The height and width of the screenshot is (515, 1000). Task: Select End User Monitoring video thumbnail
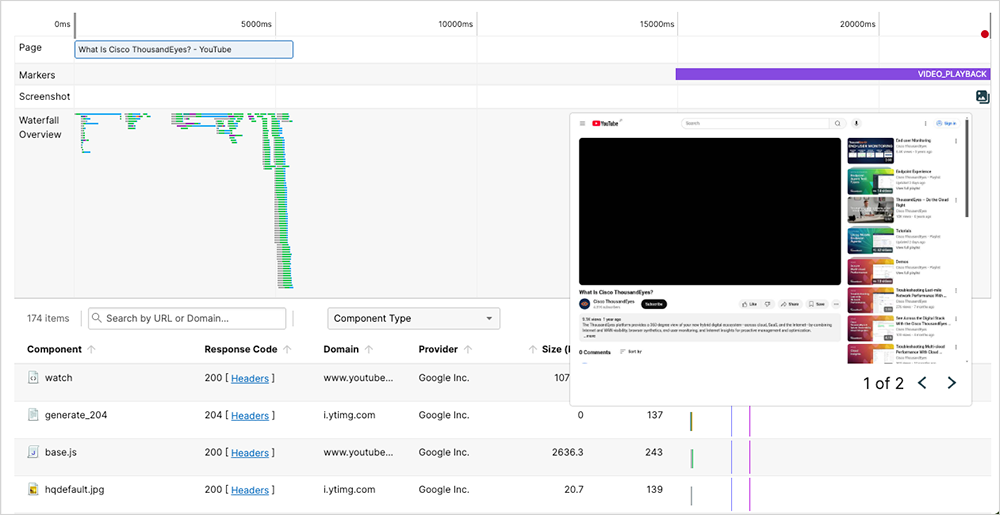870,151
